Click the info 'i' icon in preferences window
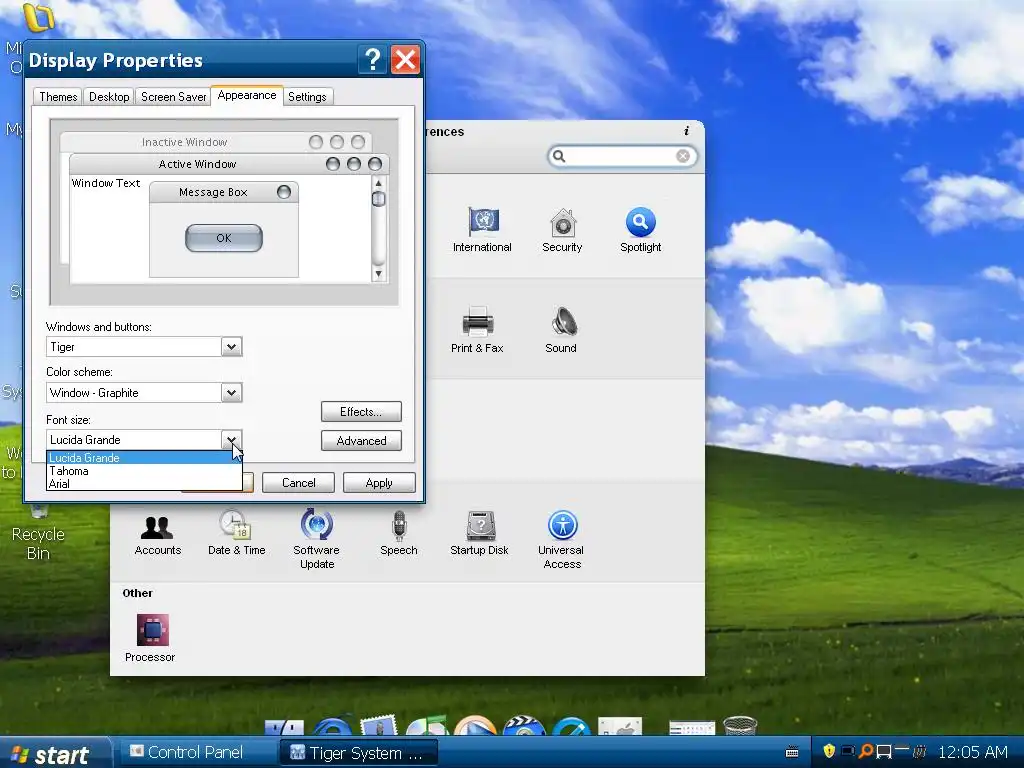 pos(686,131)
